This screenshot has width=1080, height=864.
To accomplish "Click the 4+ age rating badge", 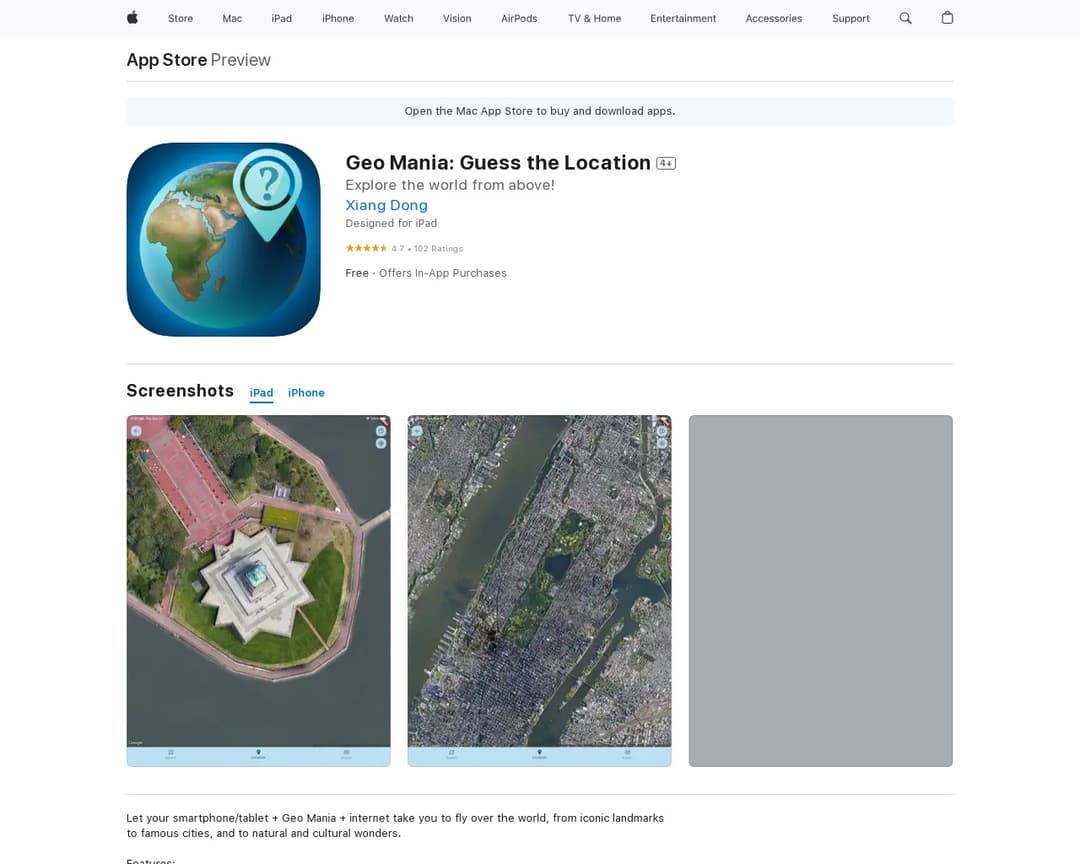I will 666,162.
